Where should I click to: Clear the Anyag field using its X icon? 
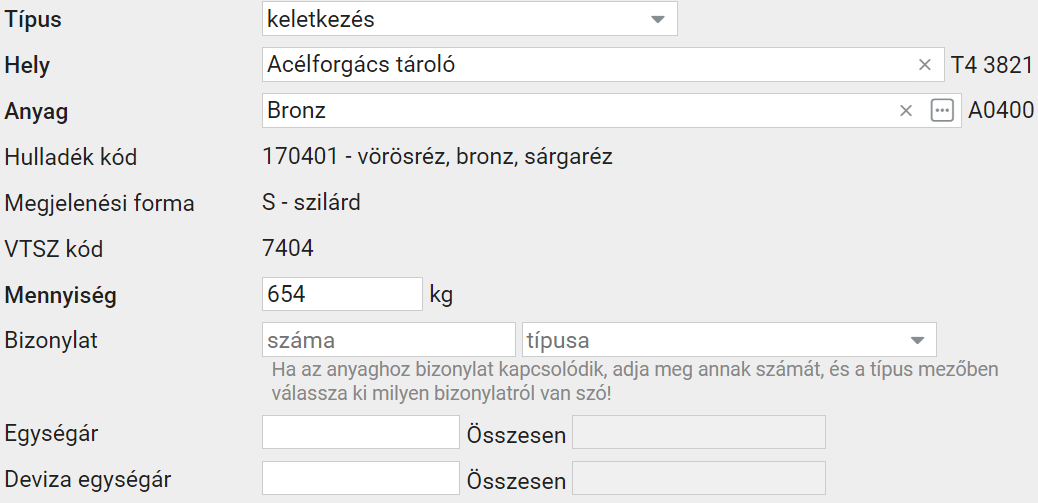click(906, 111)
